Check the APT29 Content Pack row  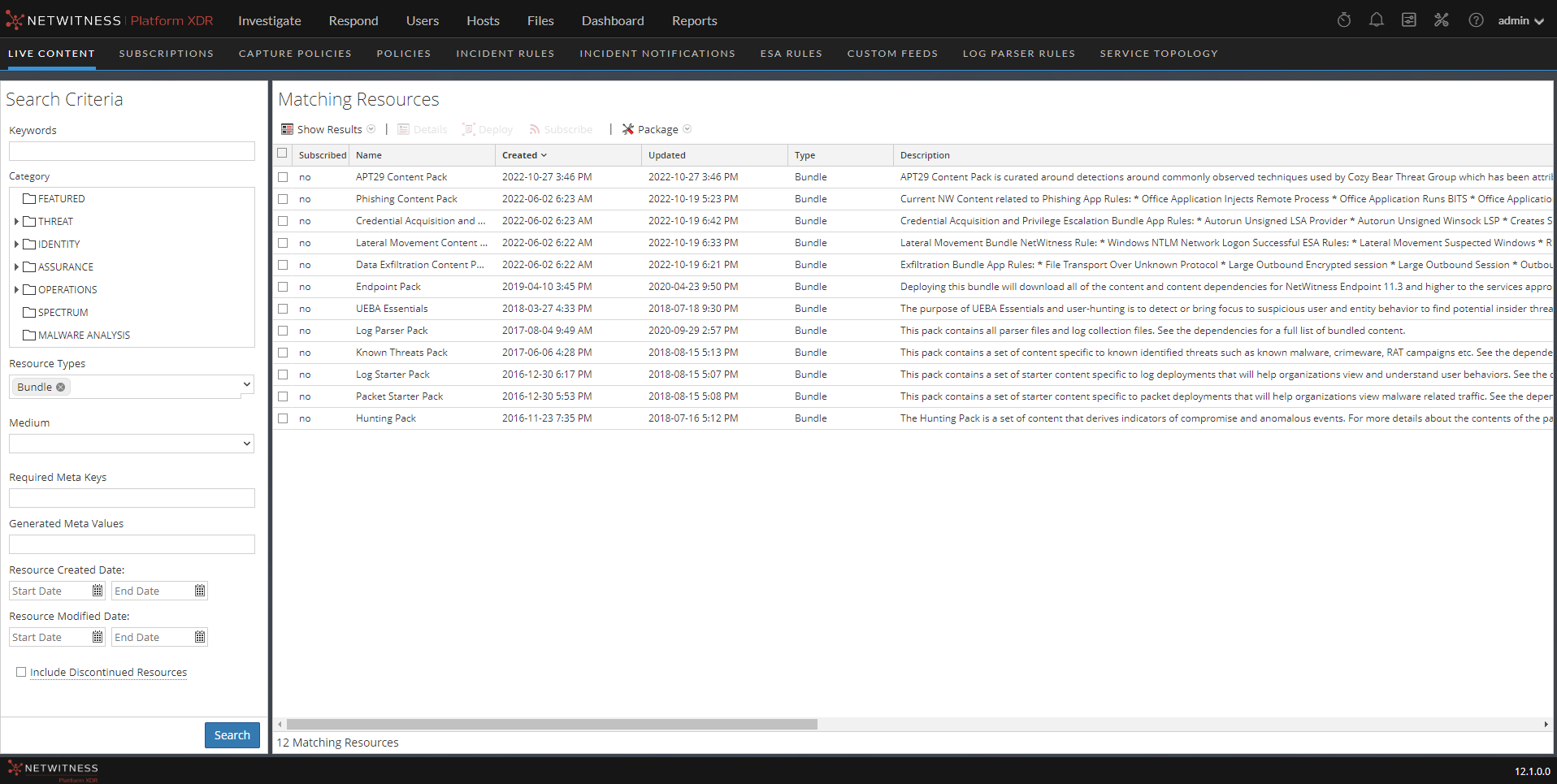point(283,177)
